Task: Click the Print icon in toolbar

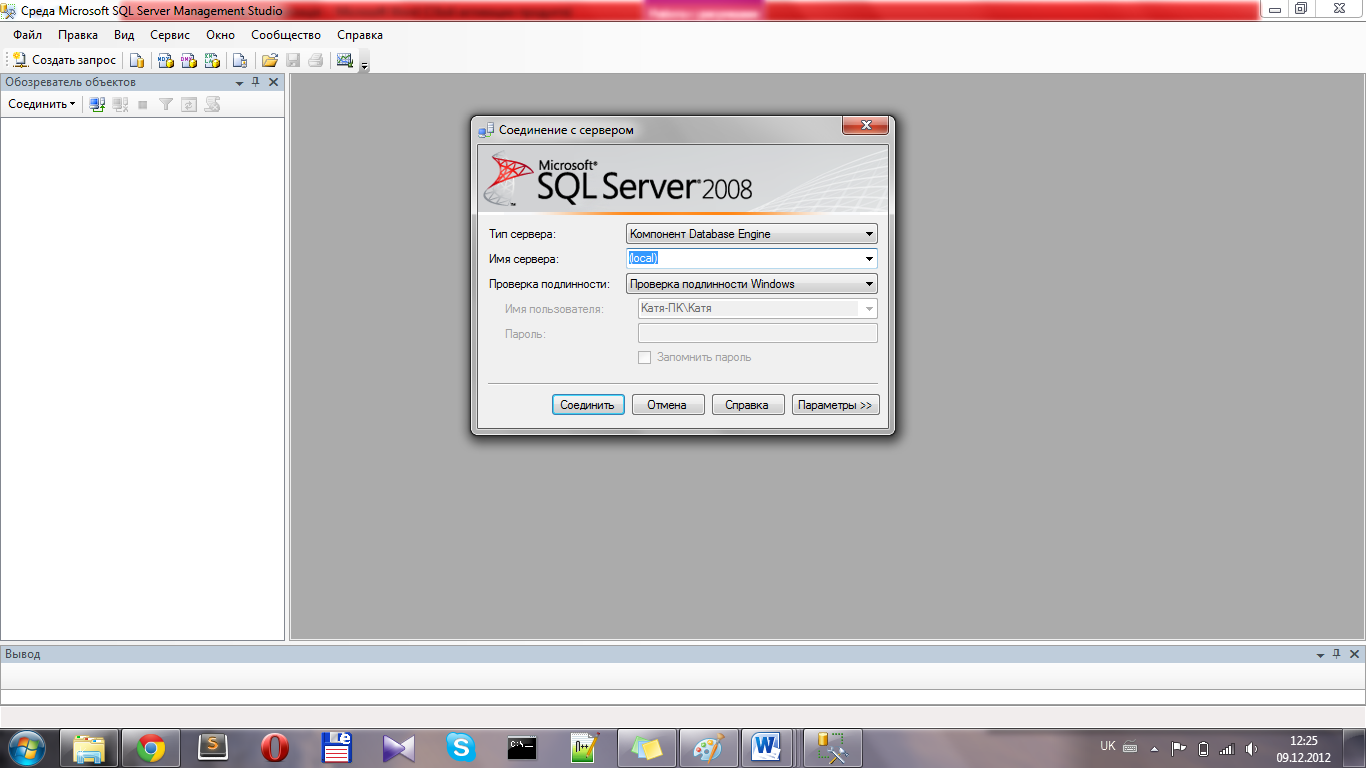Action: (x=316, y=60)
